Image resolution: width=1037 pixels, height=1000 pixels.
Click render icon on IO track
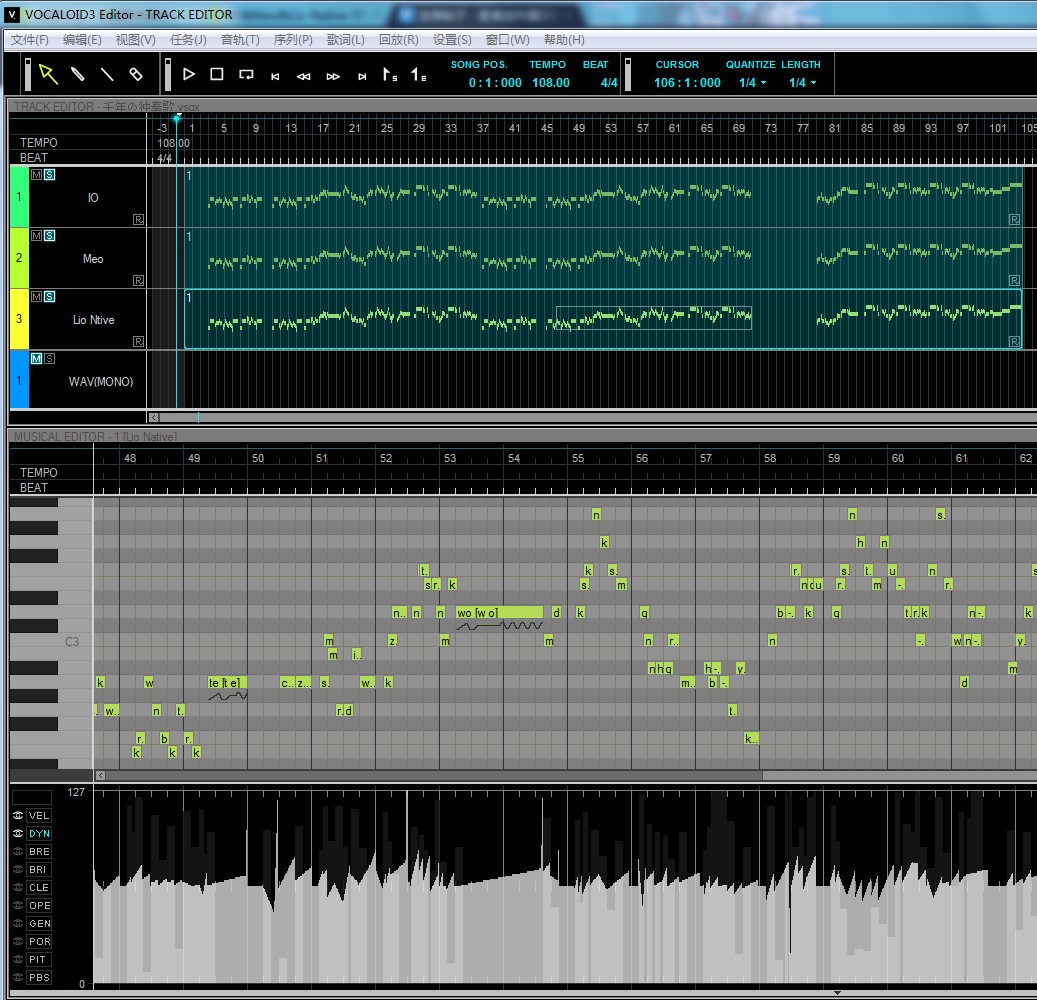click(138, 219)
